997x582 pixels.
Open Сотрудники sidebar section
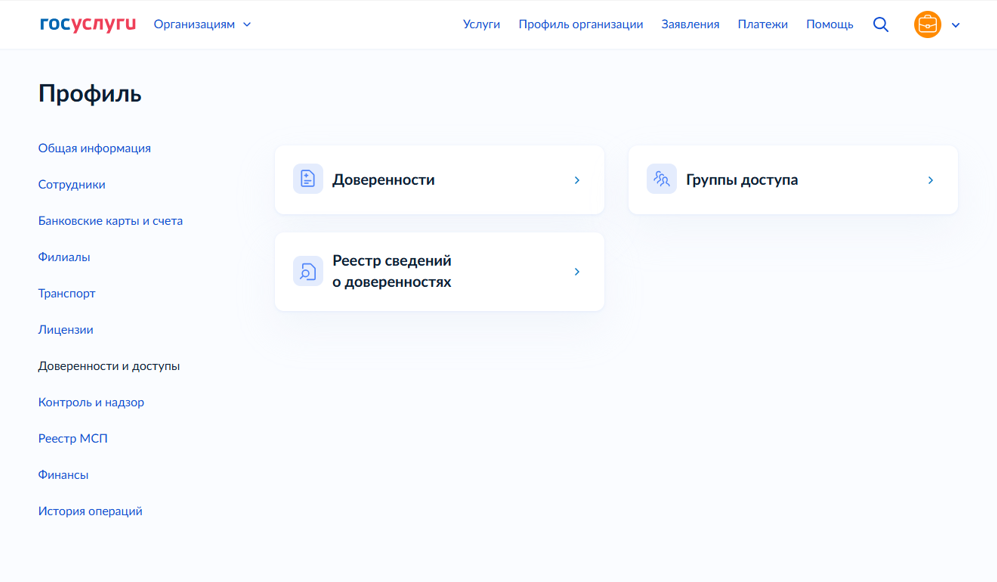tap(72, 184)
